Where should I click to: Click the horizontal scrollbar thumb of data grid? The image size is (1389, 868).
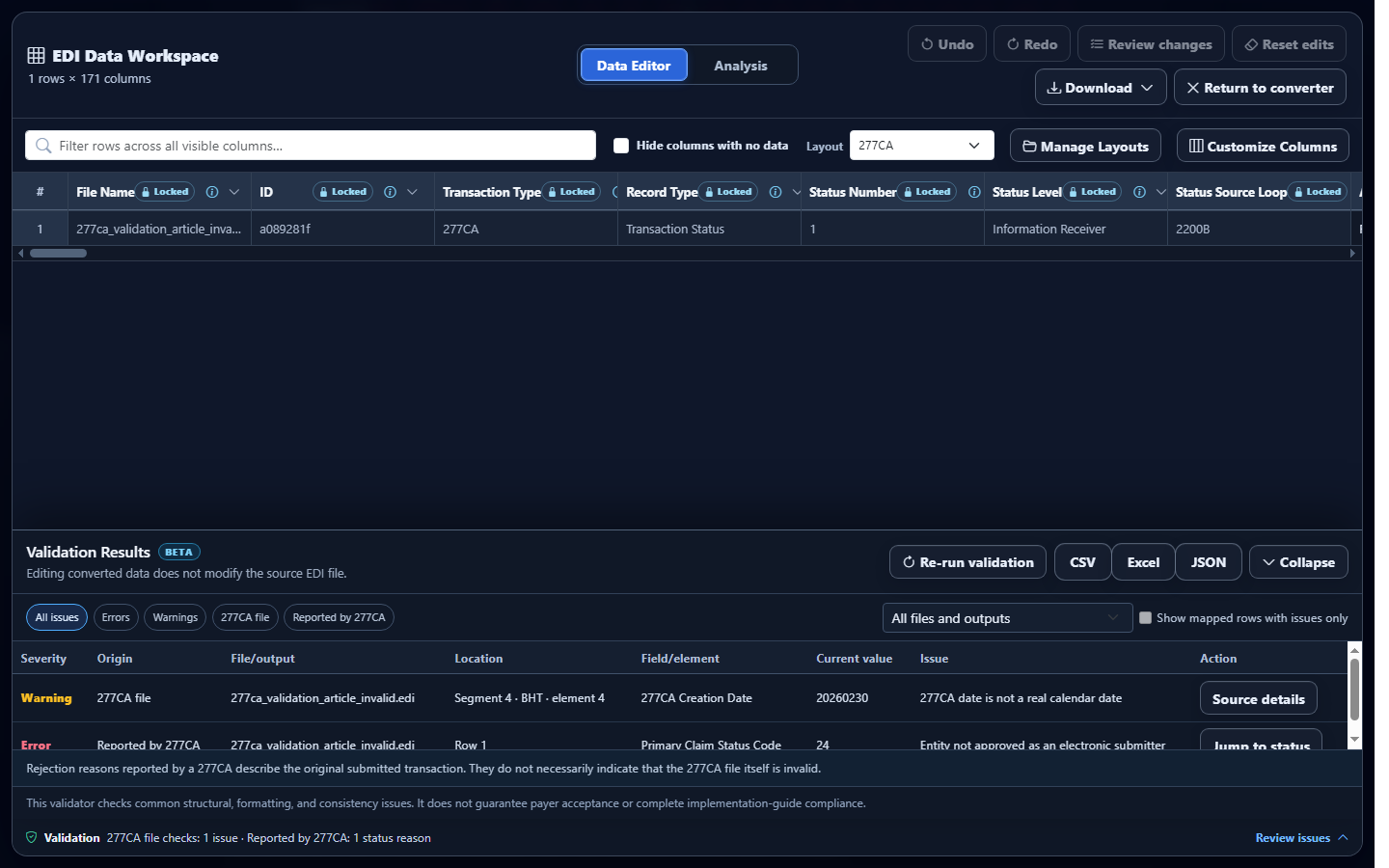coord(58,254)
